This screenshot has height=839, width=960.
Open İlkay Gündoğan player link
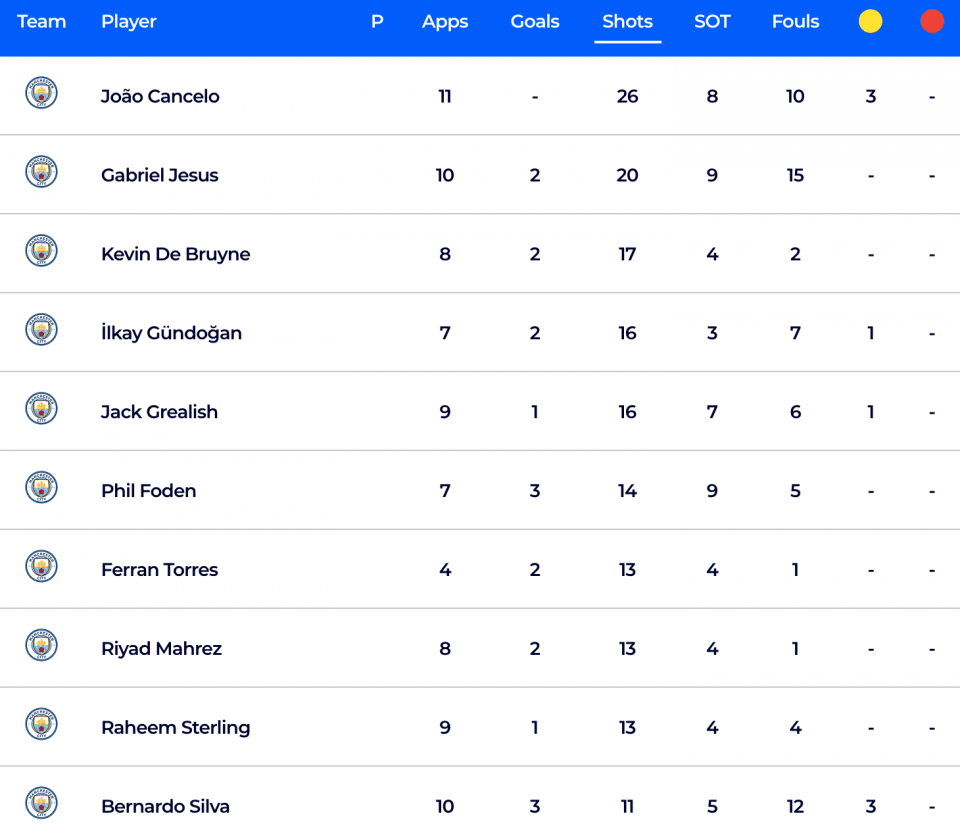click(x=171, y=333)
